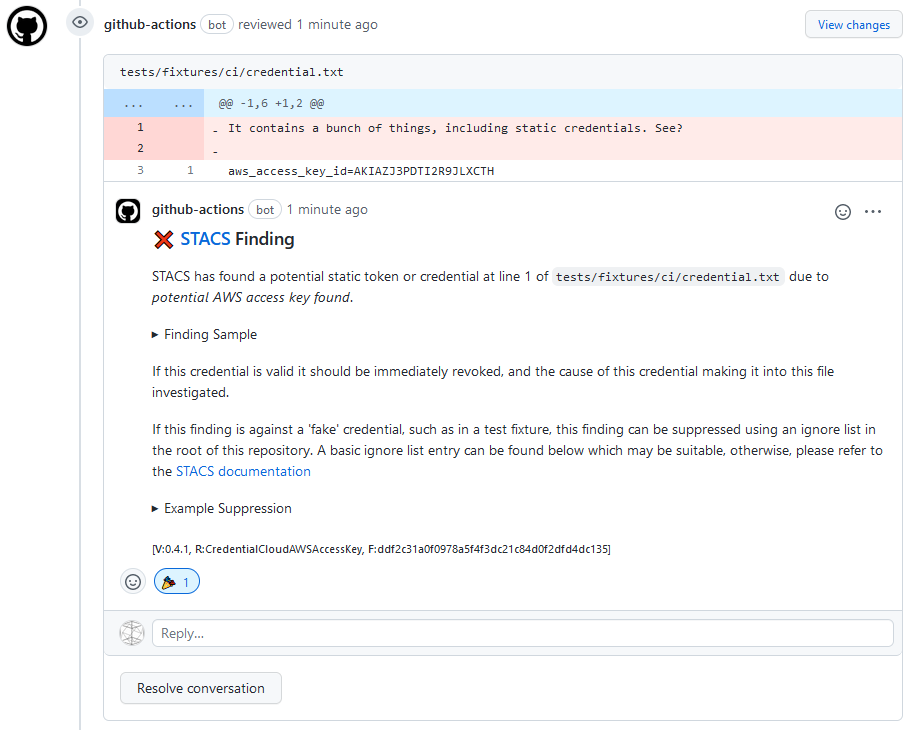This screenshot has height=730, width=910.
Task: Toggle the party popper reaction with count 1
Action: 177,581
